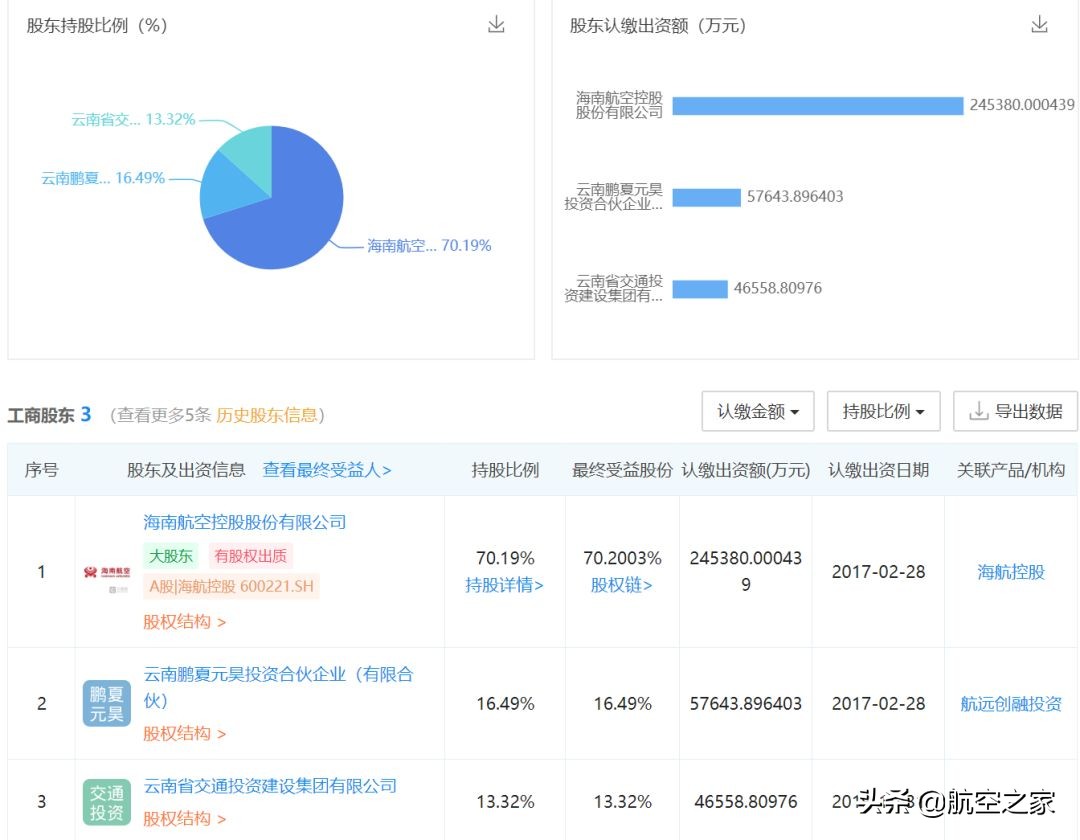Screen dimensions: 1080x840
Task: Click the export icon inside the 导出数据 button
Action: pyautogui.click(x=978, y=410)
